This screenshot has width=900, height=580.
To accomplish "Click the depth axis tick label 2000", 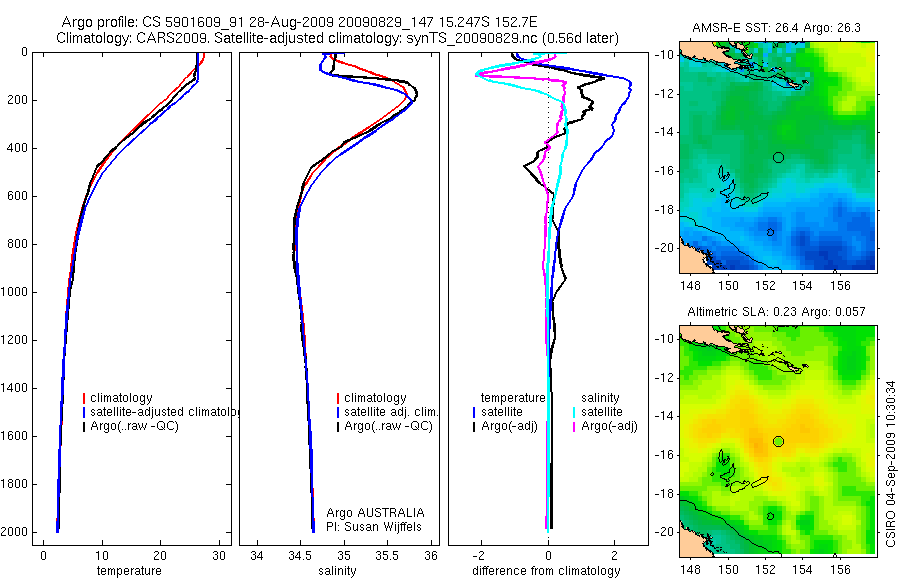I will pyautogui.click(x=15, y=532).
